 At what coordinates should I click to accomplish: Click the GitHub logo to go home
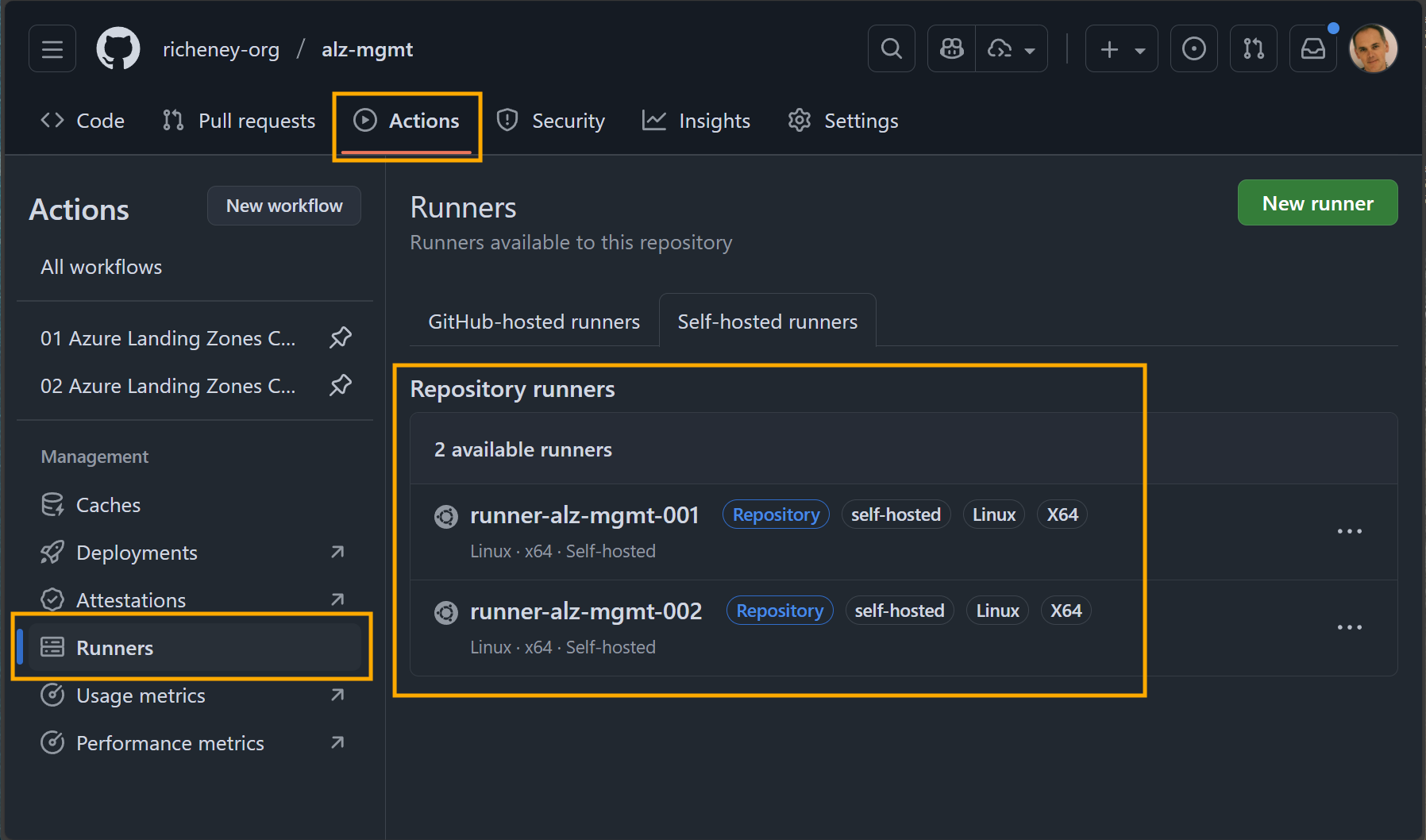point(118,48)
